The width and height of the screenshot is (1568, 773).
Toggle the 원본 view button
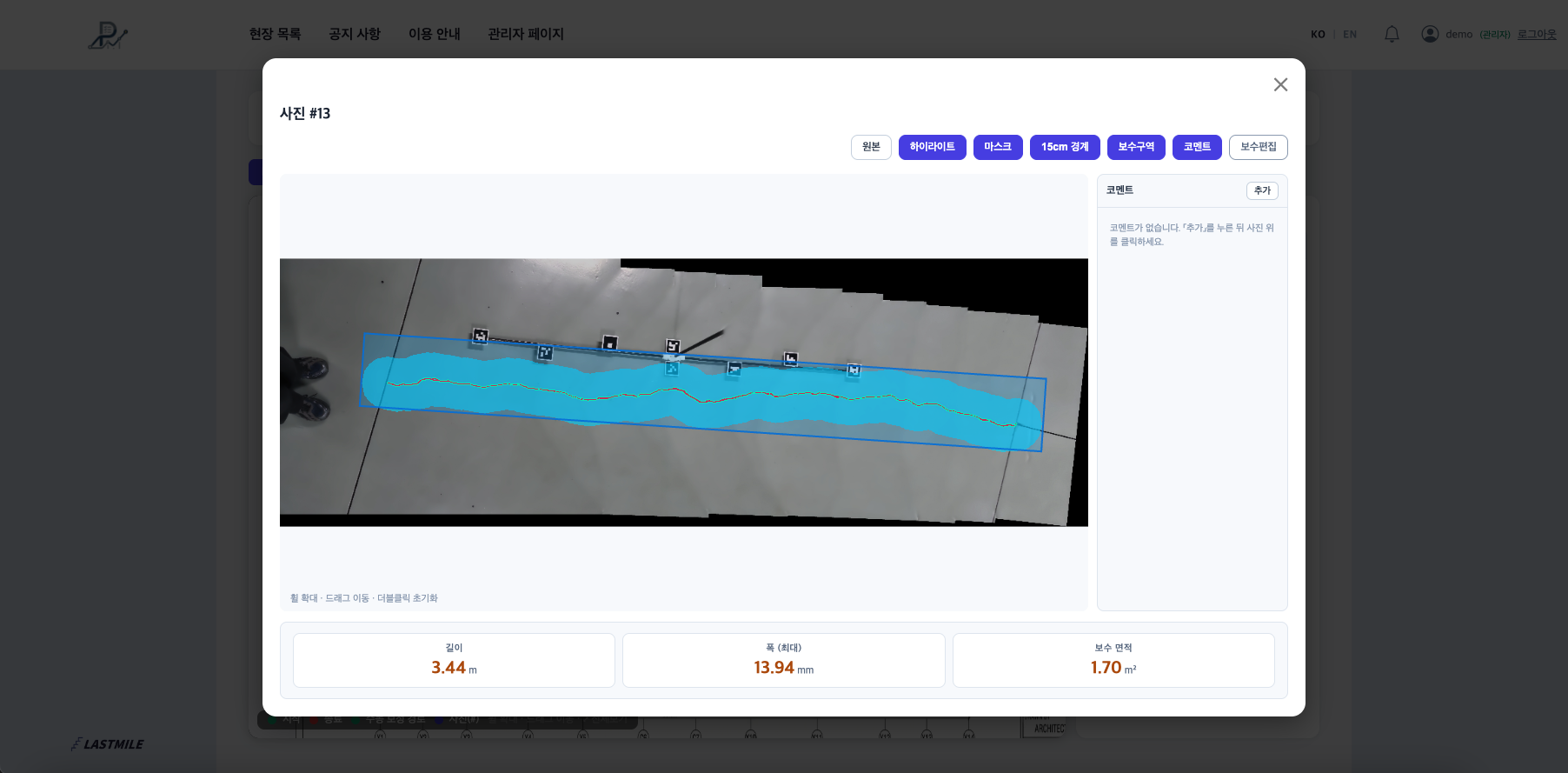871,147
